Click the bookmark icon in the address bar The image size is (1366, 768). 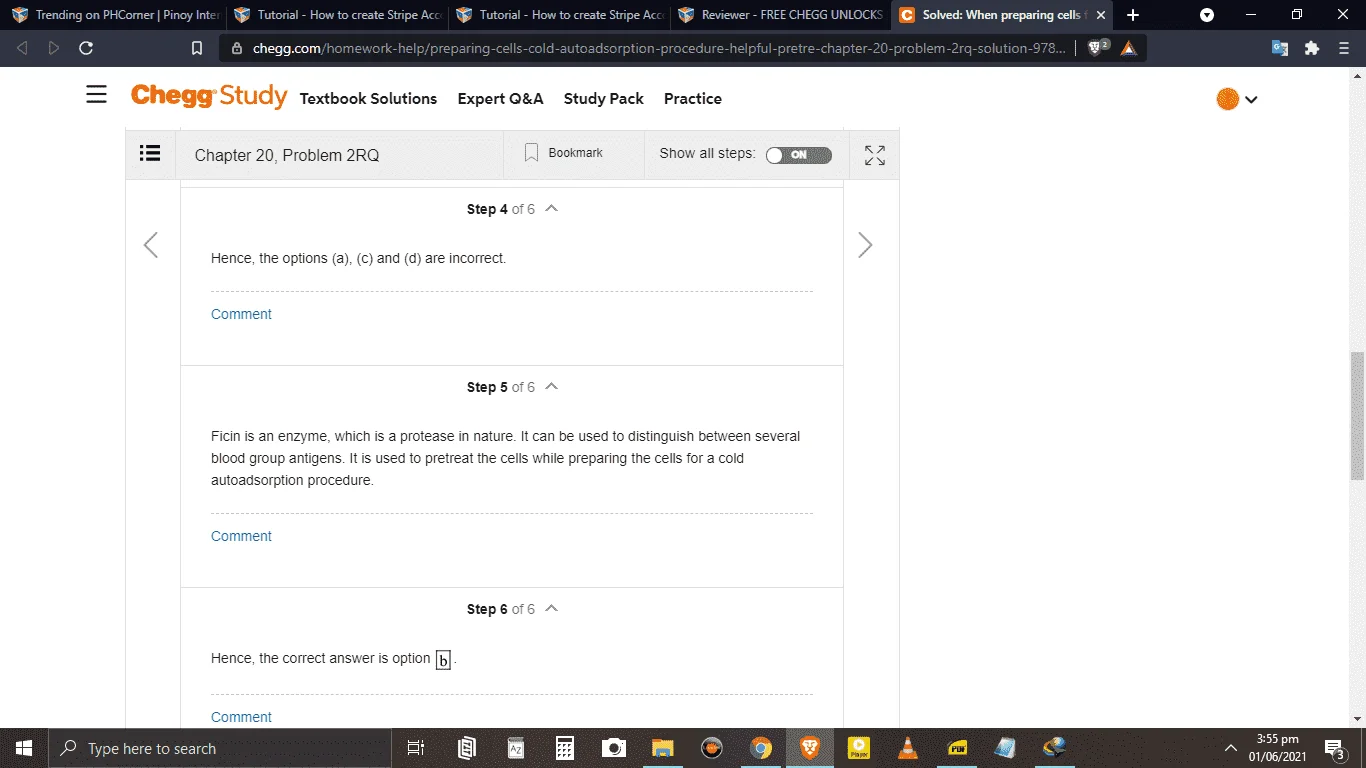197,48
